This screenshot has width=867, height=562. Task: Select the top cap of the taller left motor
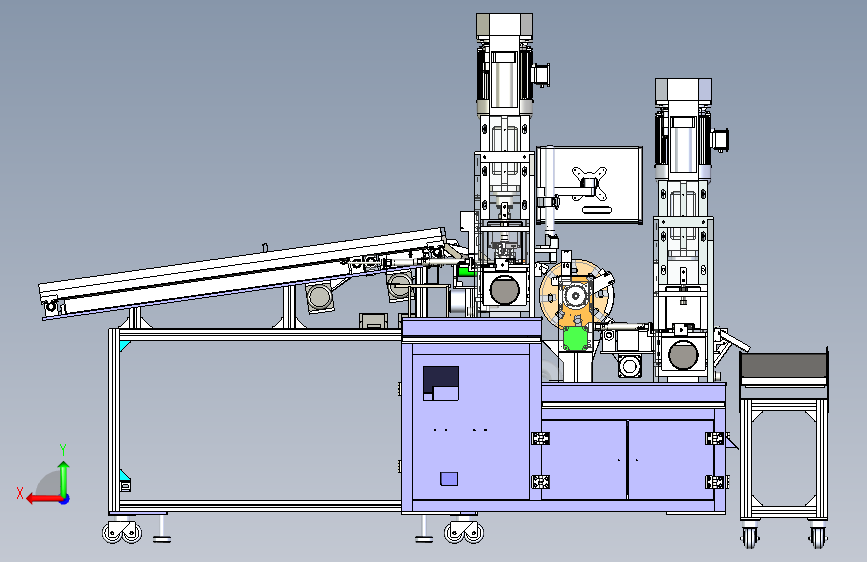504,26
